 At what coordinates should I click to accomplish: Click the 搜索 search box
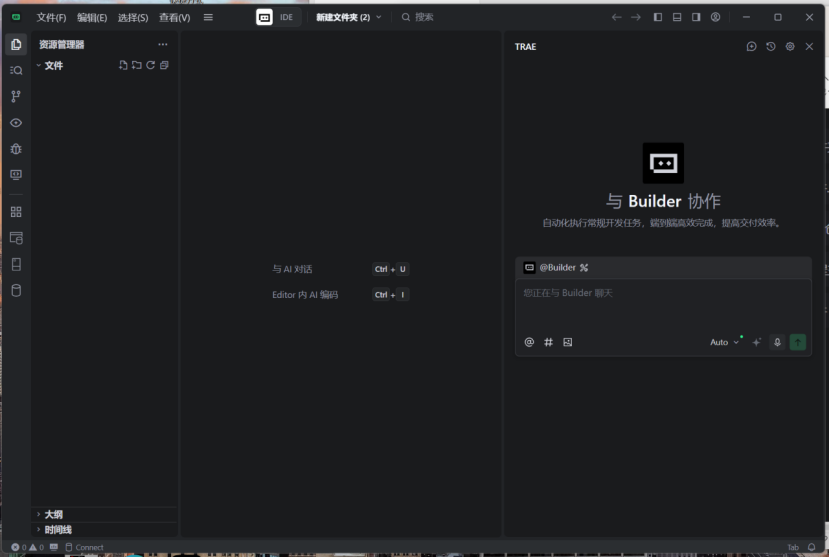pyautogui.click(x=418, y=17)
